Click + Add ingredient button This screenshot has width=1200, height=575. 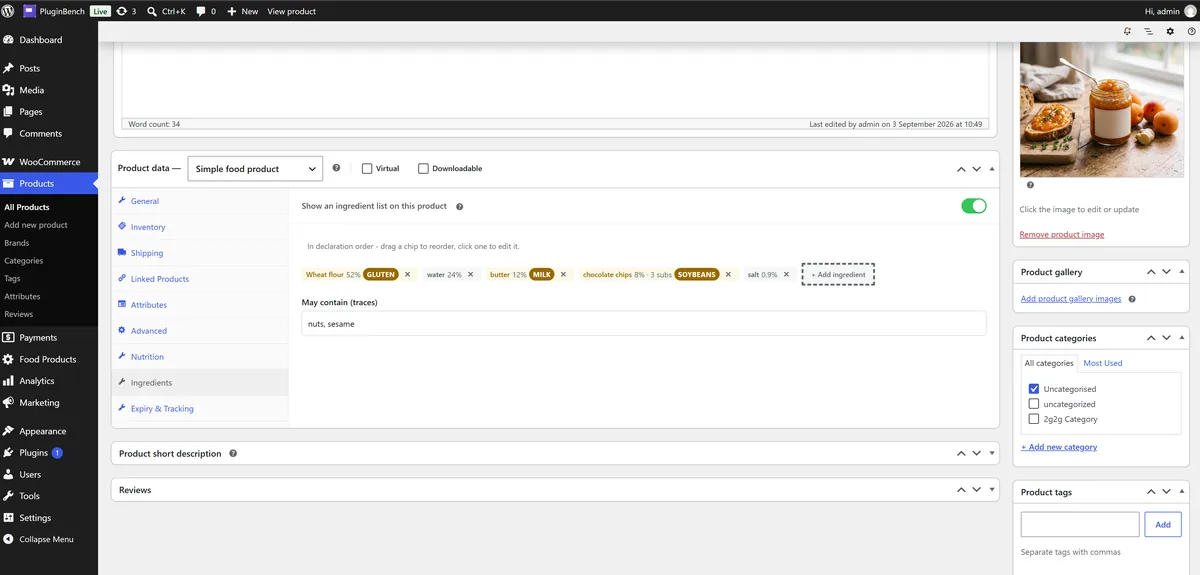[838, 274]
